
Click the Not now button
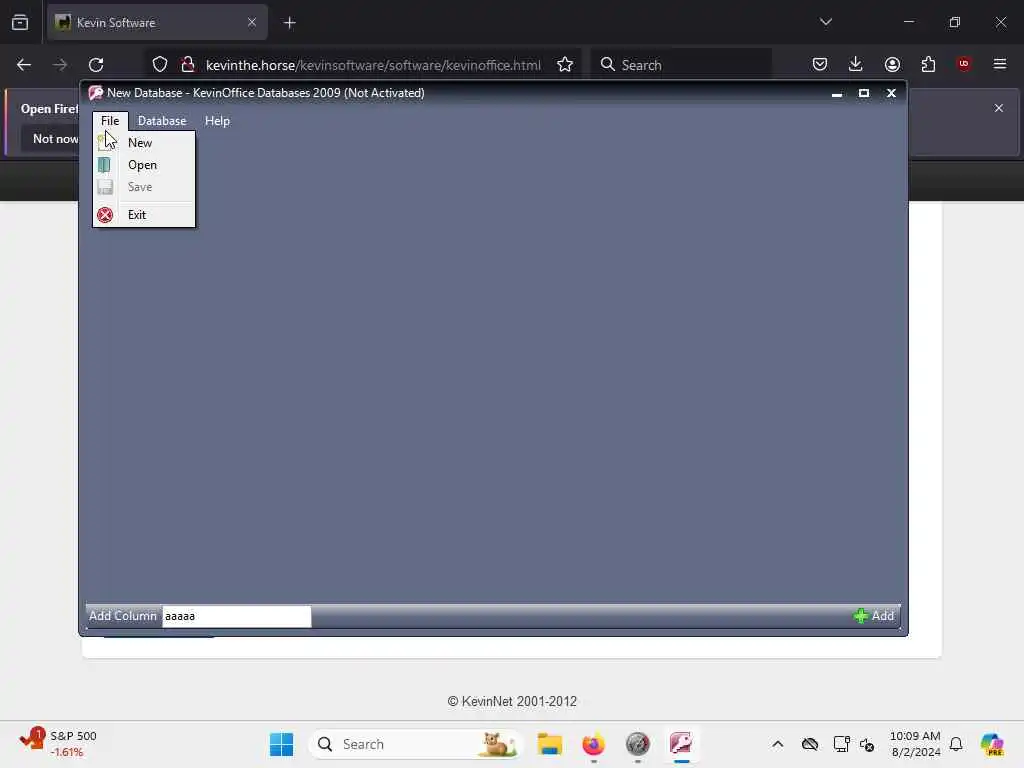click(x=55, y=138)
